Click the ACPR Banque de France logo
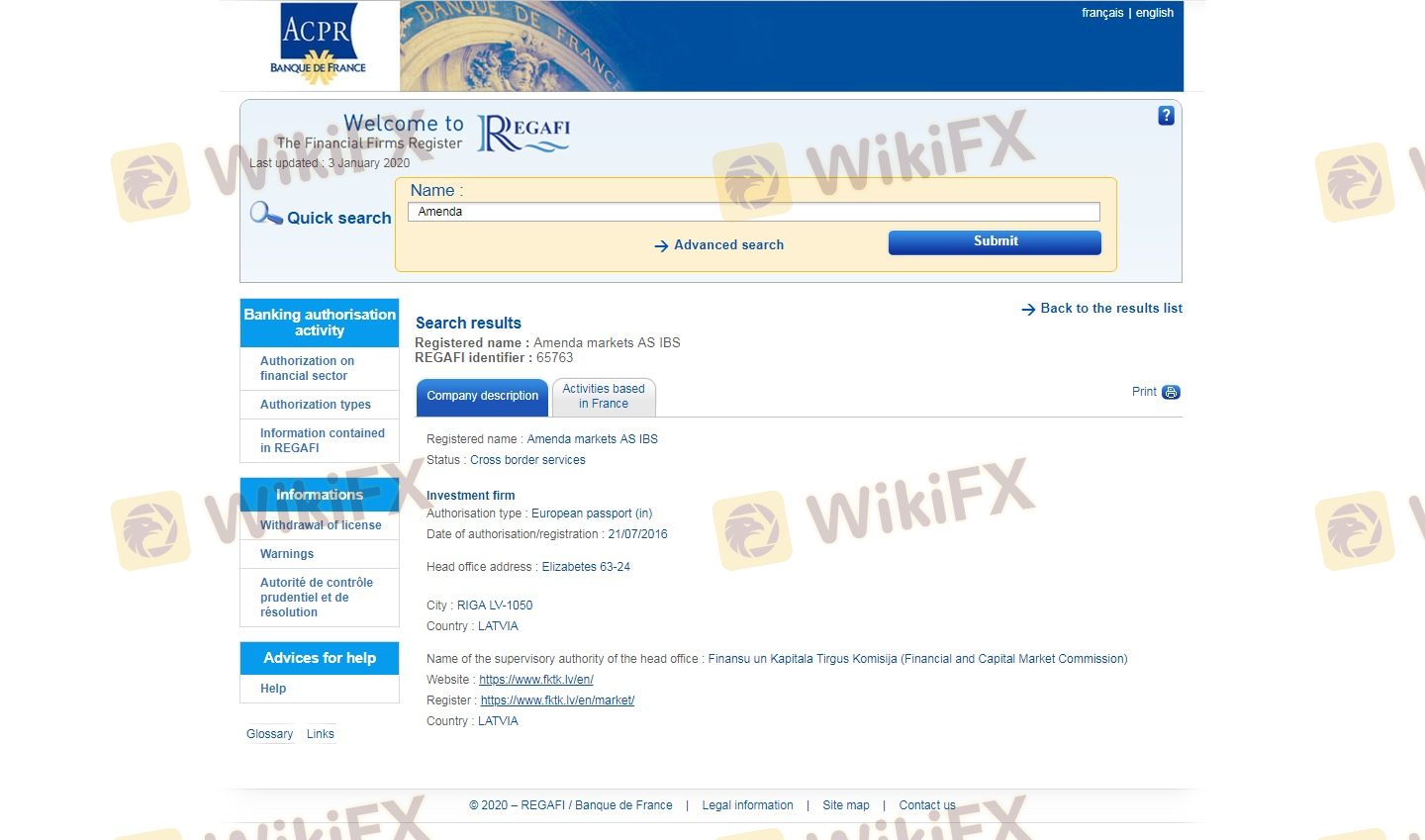The height and width of the screenshot is (840, 1425). point(318,45)
